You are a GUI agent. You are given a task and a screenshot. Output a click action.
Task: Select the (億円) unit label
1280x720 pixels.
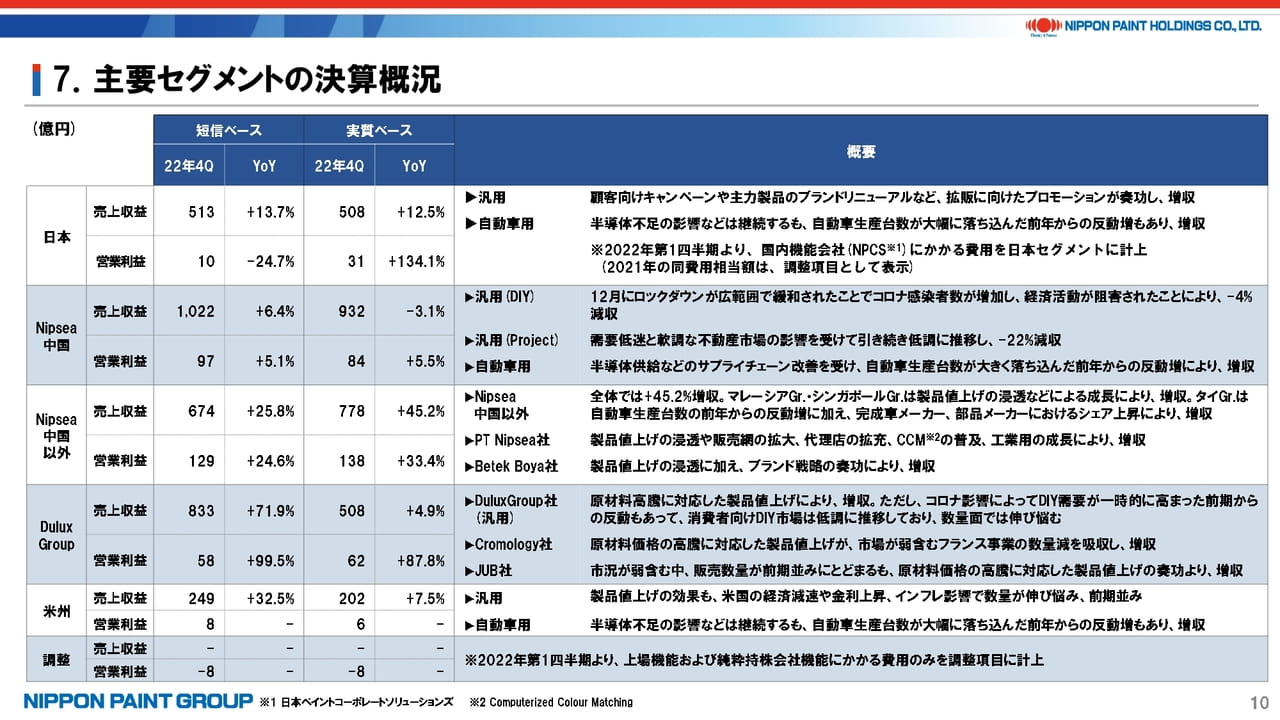pyautogui.click(x=54, y=129)
